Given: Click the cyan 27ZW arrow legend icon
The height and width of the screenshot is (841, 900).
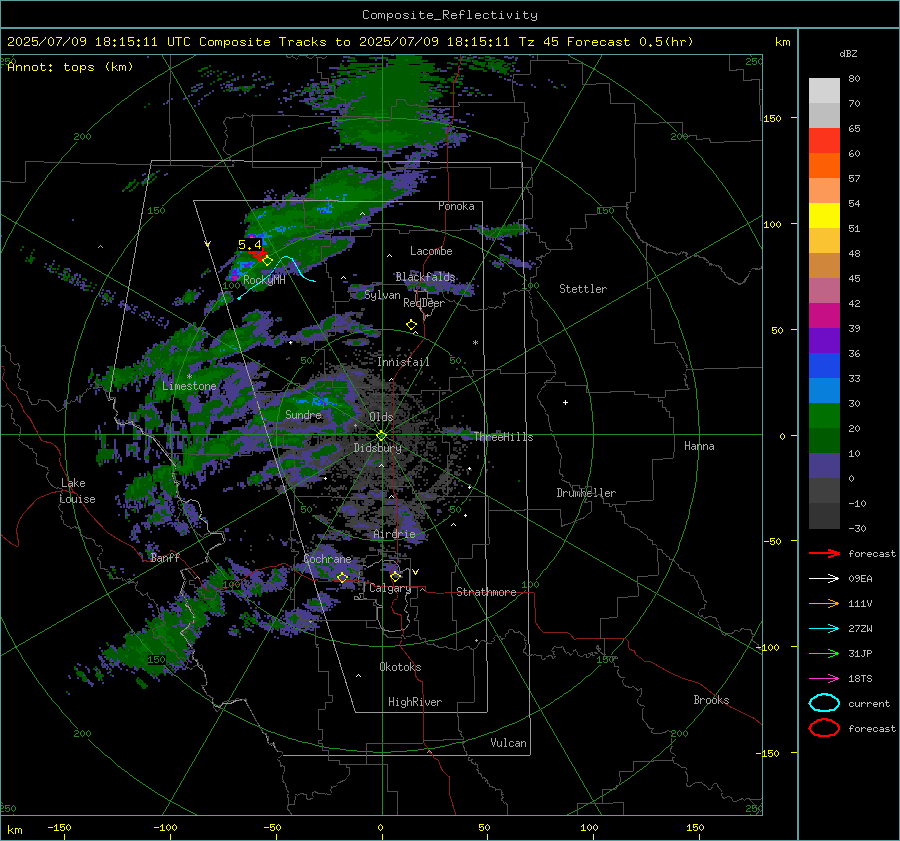Looking at the screenshot, I should tap(824, 629).
